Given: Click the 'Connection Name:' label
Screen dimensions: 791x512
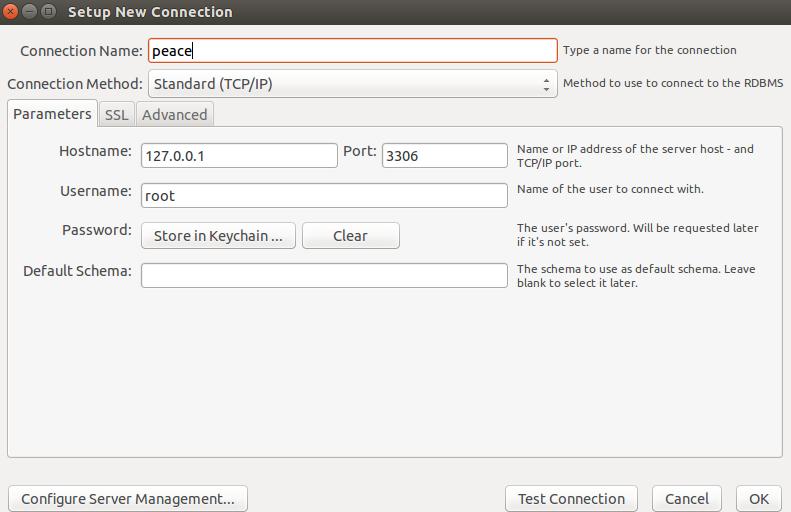Looking at the screenshot, I should (81, 51).
